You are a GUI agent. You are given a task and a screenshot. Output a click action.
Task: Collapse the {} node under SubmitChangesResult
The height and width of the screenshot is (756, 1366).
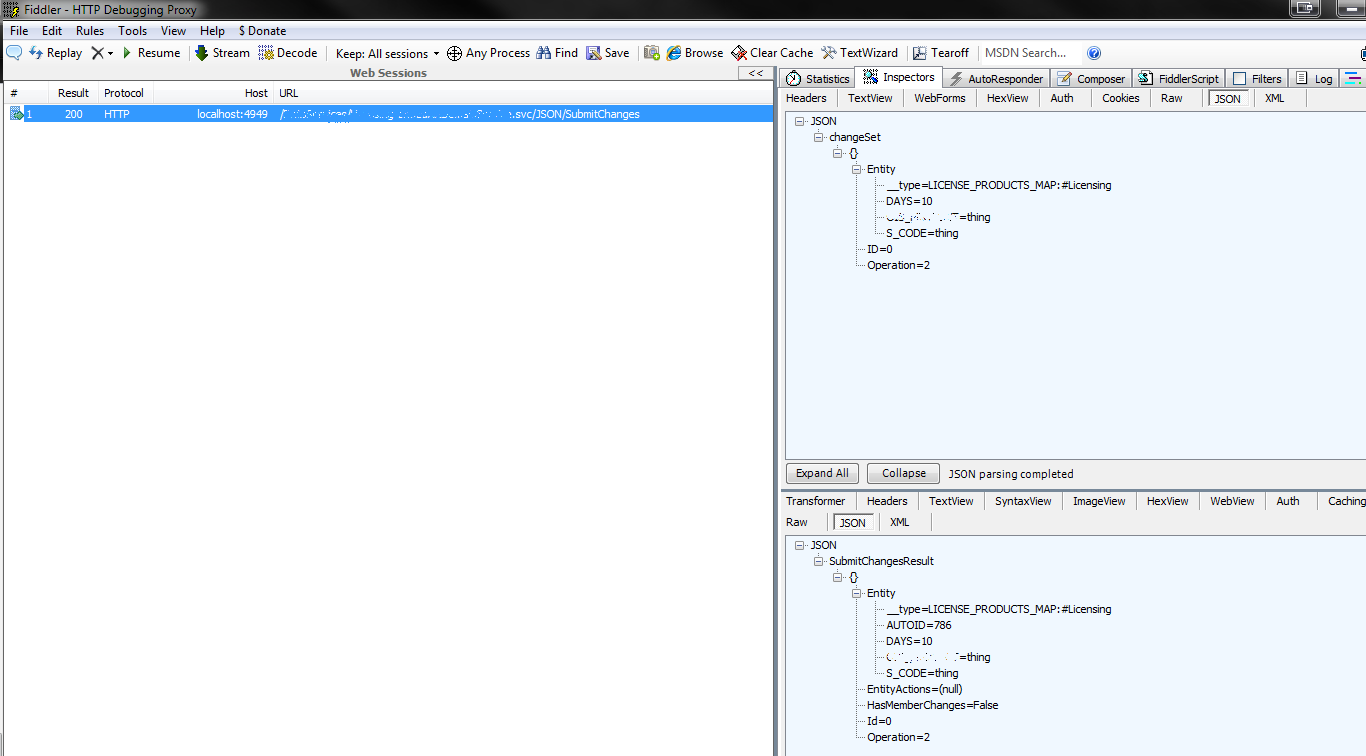pos(838,577)
